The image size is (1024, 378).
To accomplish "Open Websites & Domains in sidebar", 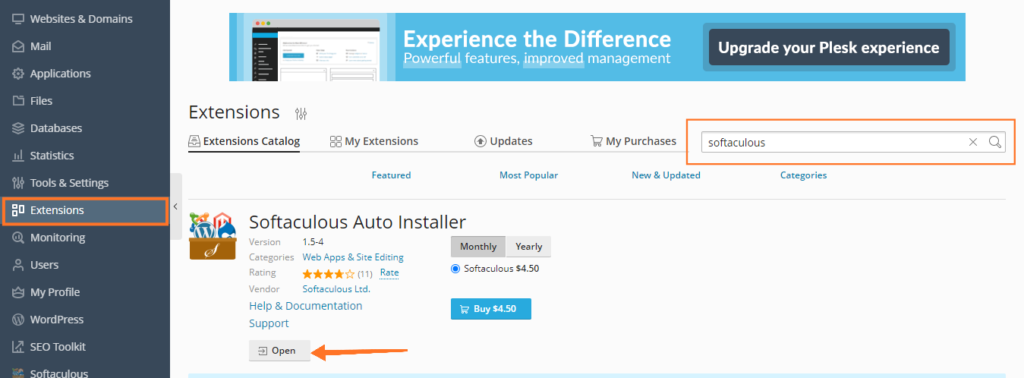I will [85, 19].
